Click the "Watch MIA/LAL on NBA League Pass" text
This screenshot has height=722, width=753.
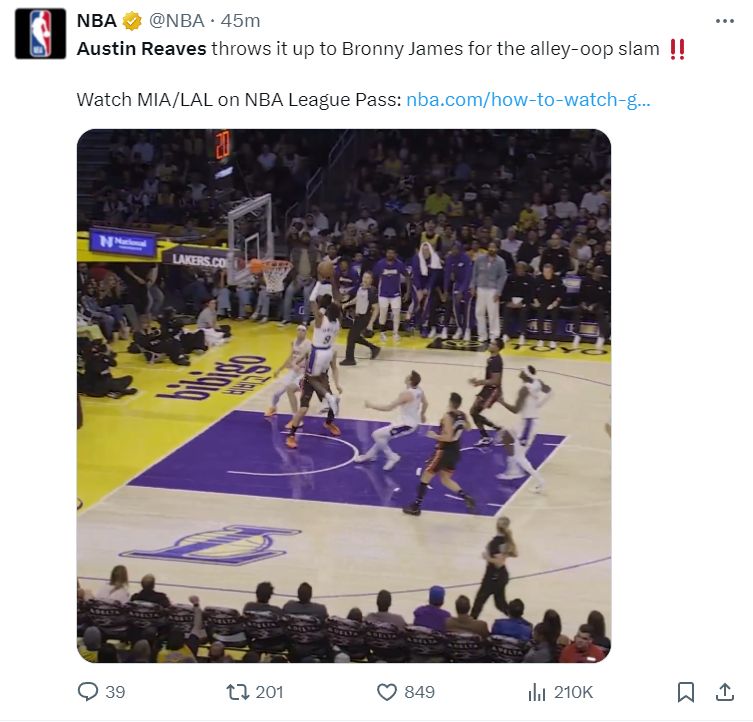239,100
